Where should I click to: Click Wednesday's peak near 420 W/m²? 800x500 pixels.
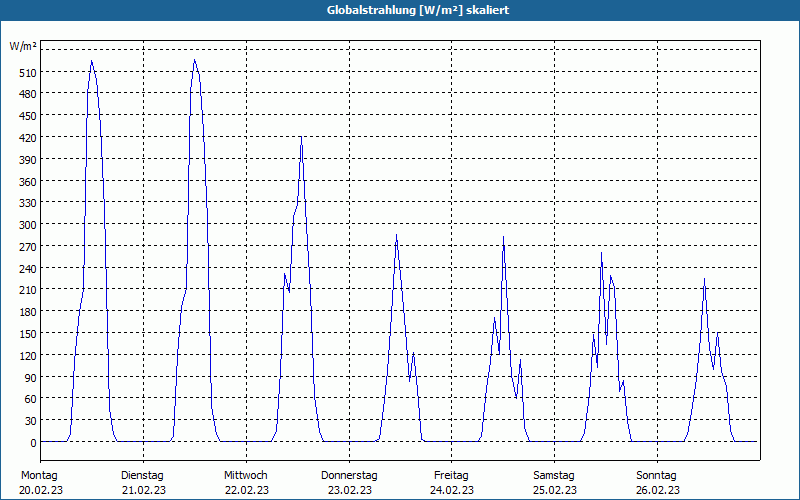tap(301, 137)
